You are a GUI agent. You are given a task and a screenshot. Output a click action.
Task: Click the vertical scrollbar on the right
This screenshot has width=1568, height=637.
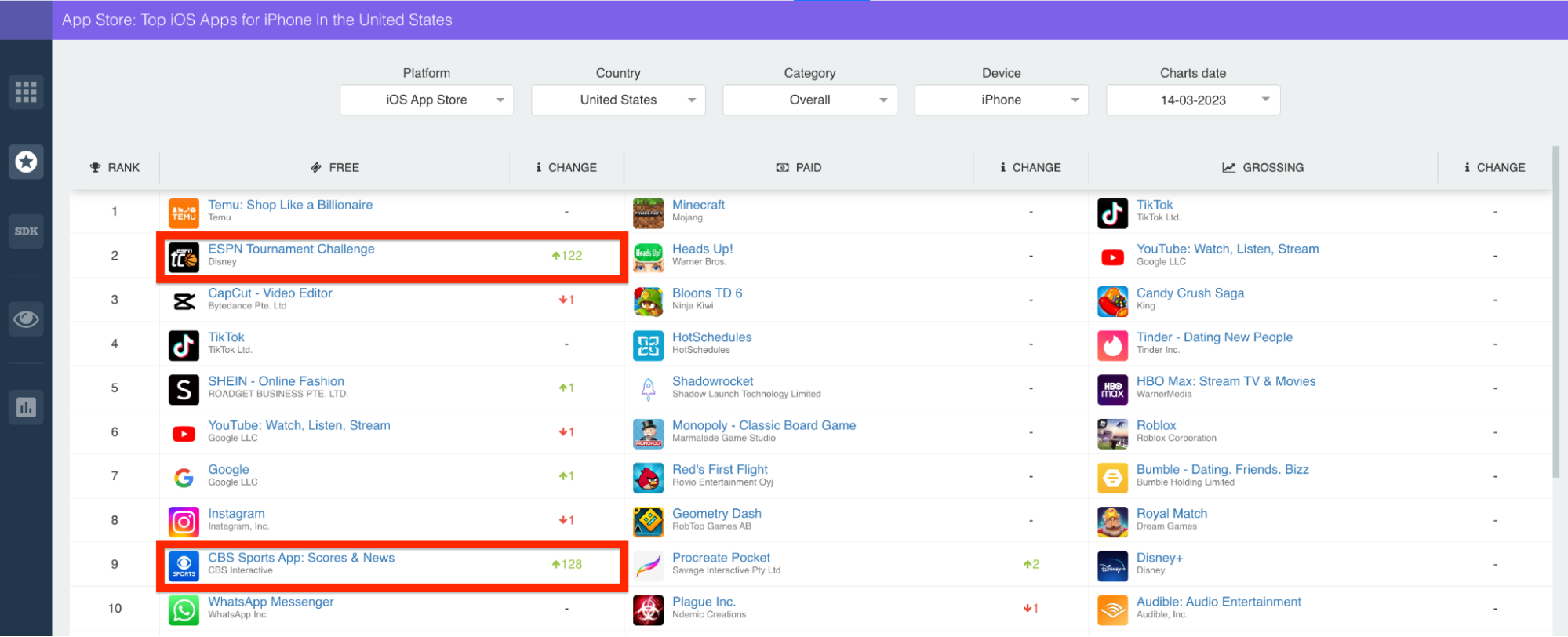[x=1555, y=311]
